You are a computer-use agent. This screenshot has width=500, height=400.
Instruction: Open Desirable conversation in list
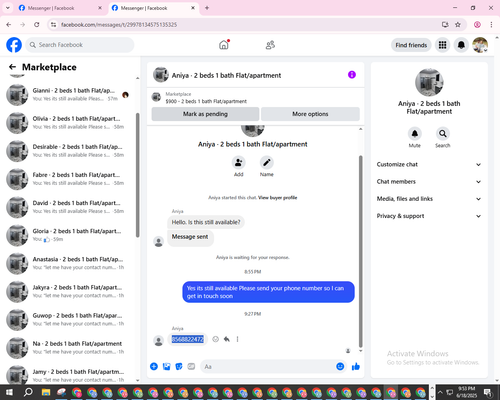point(68,151)
